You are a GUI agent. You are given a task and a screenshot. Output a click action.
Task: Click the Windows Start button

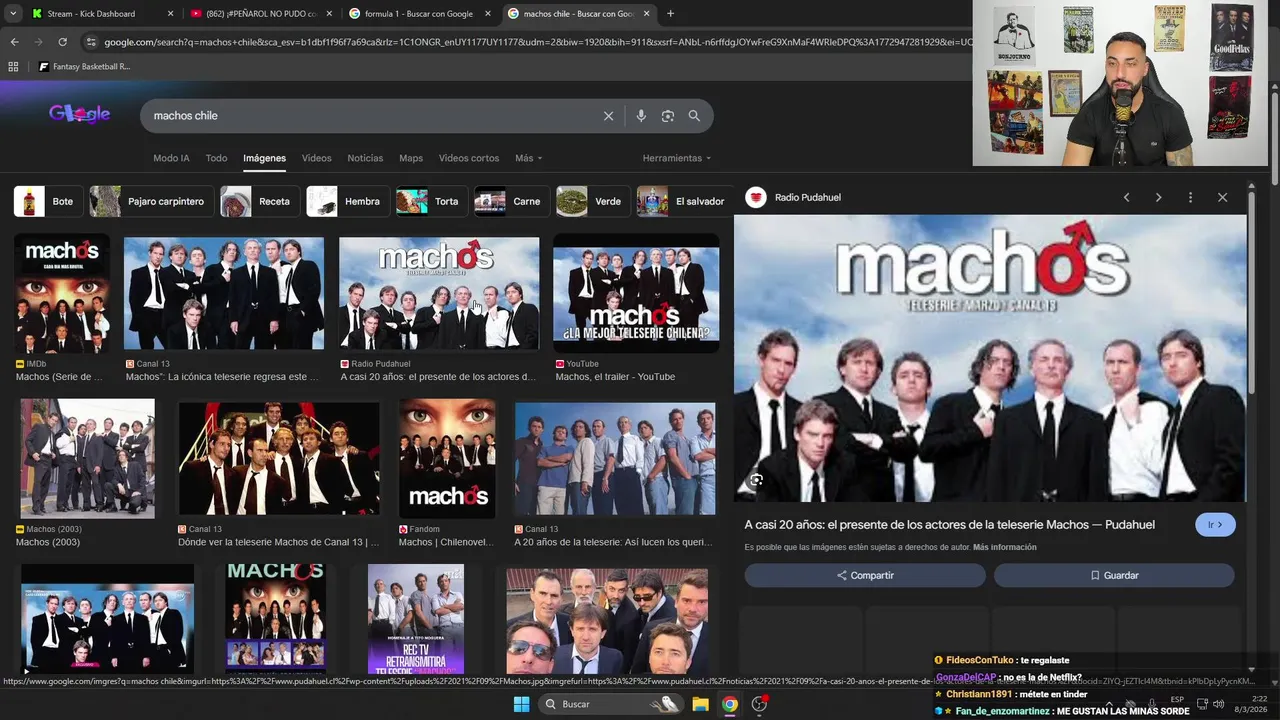pyautogui.click(x=521, y=704)
